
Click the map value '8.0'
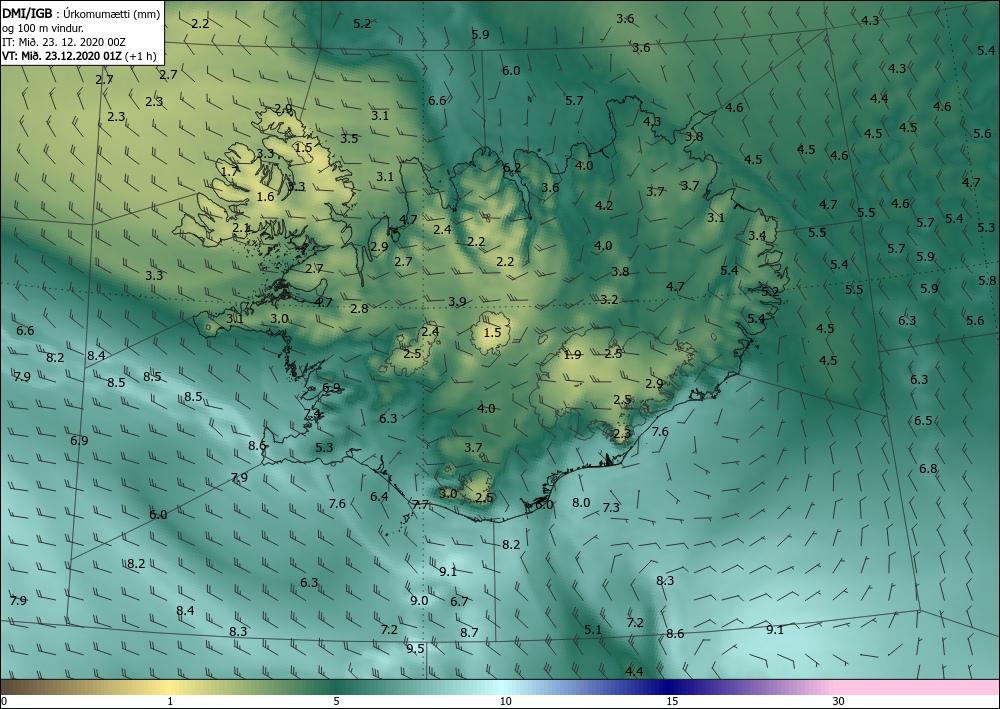coord(581,502)
